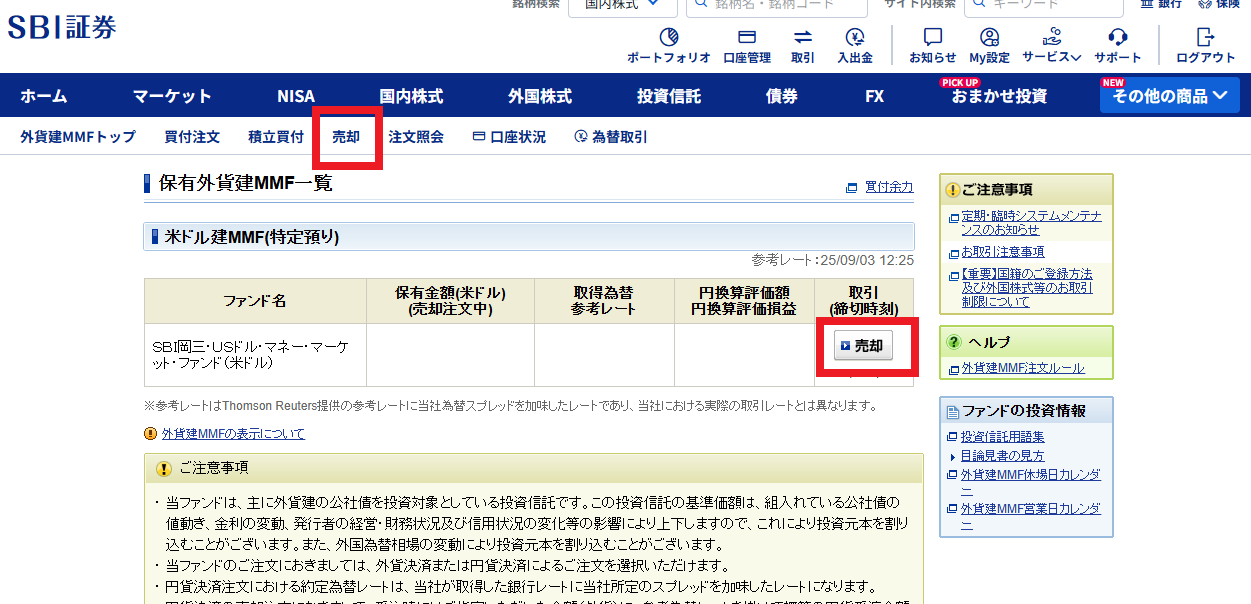Open the 外貨建MMFの表示について link
Viewport: 1251px width, 604px height.
pos(233,434)
